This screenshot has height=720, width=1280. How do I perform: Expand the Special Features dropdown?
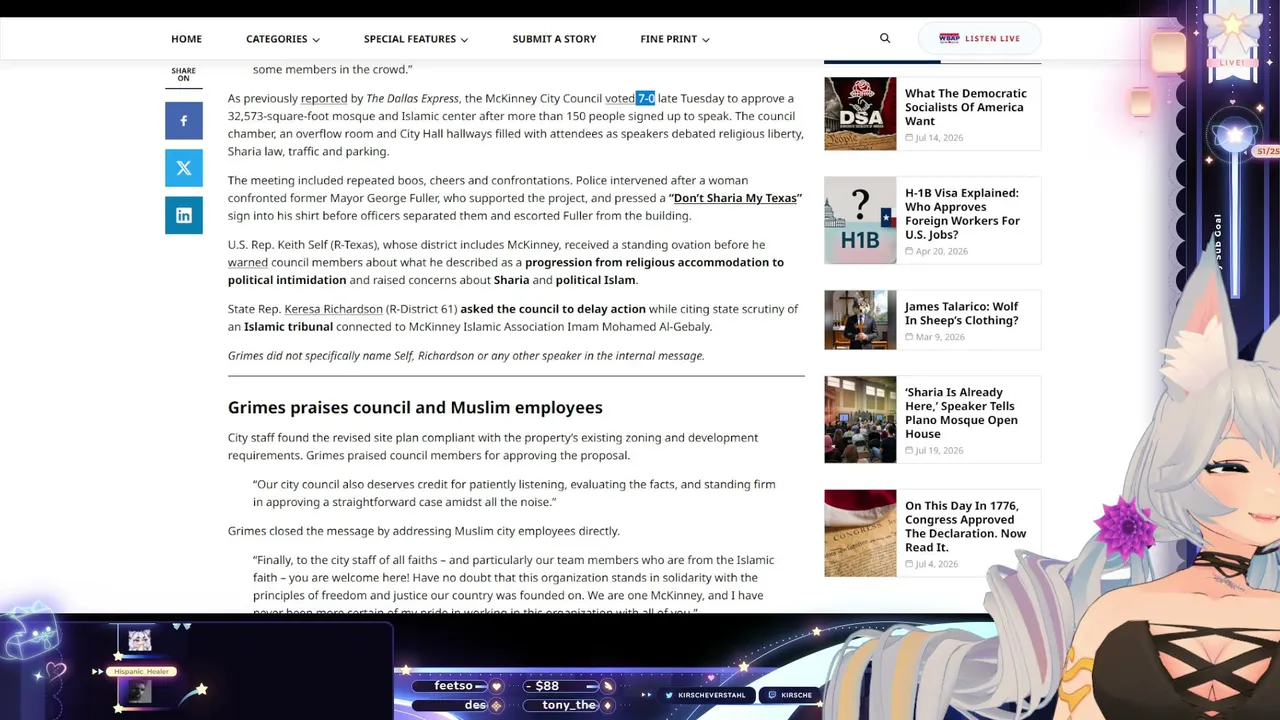click(416, 39)
